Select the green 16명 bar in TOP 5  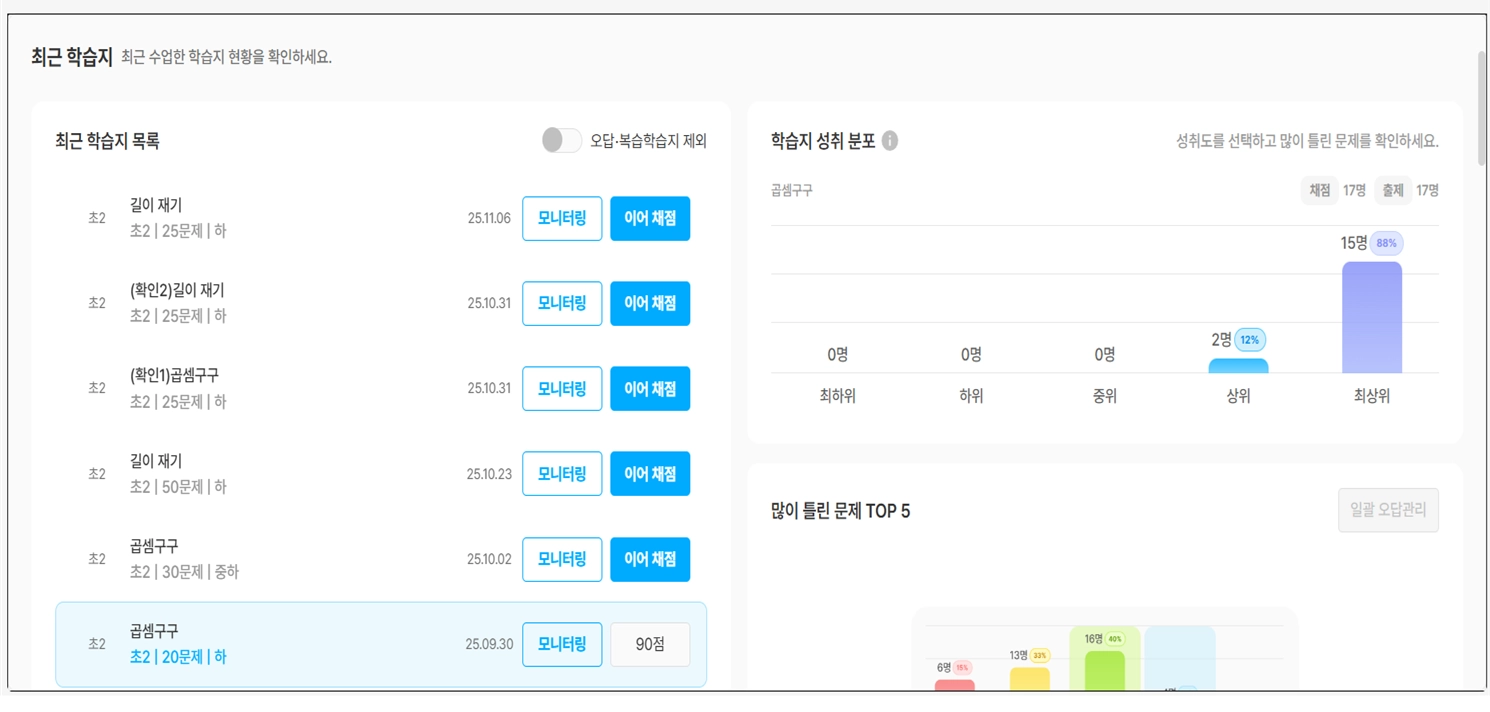1104,670
